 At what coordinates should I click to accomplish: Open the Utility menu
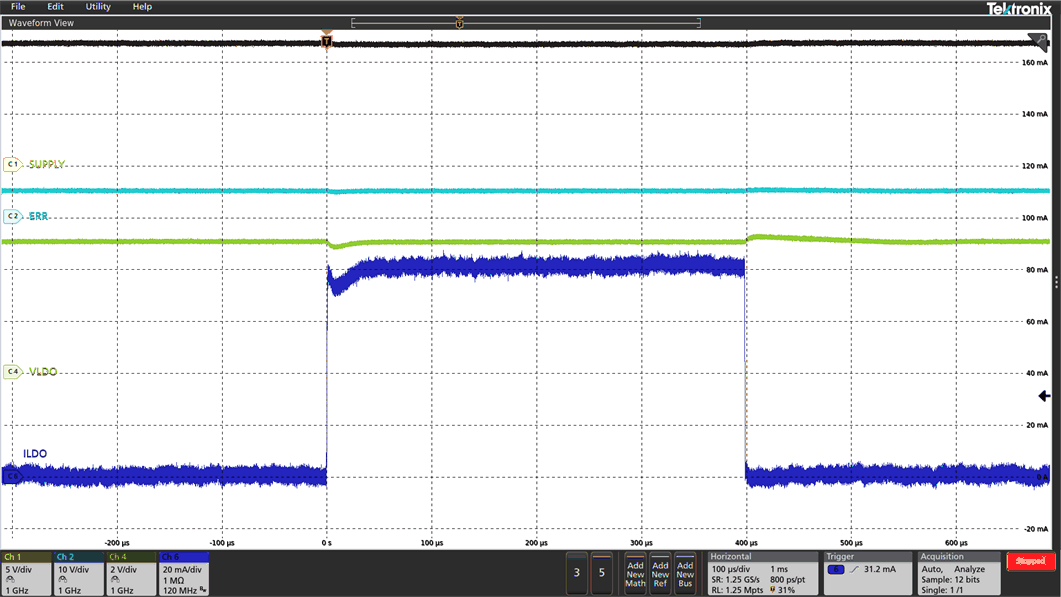97,6
